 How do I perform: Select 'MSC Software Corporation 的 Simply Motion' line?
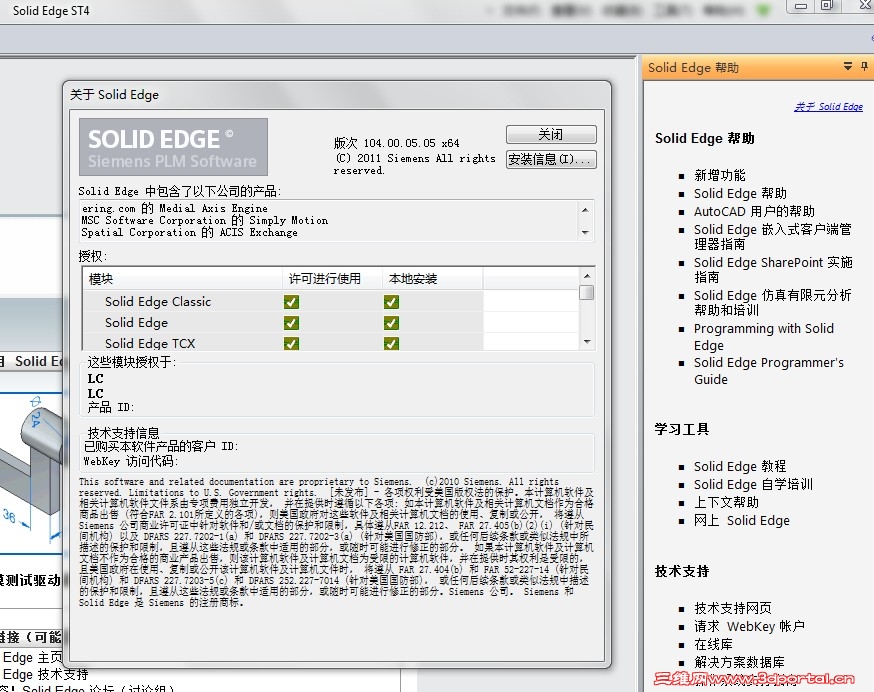coord(205,220)
